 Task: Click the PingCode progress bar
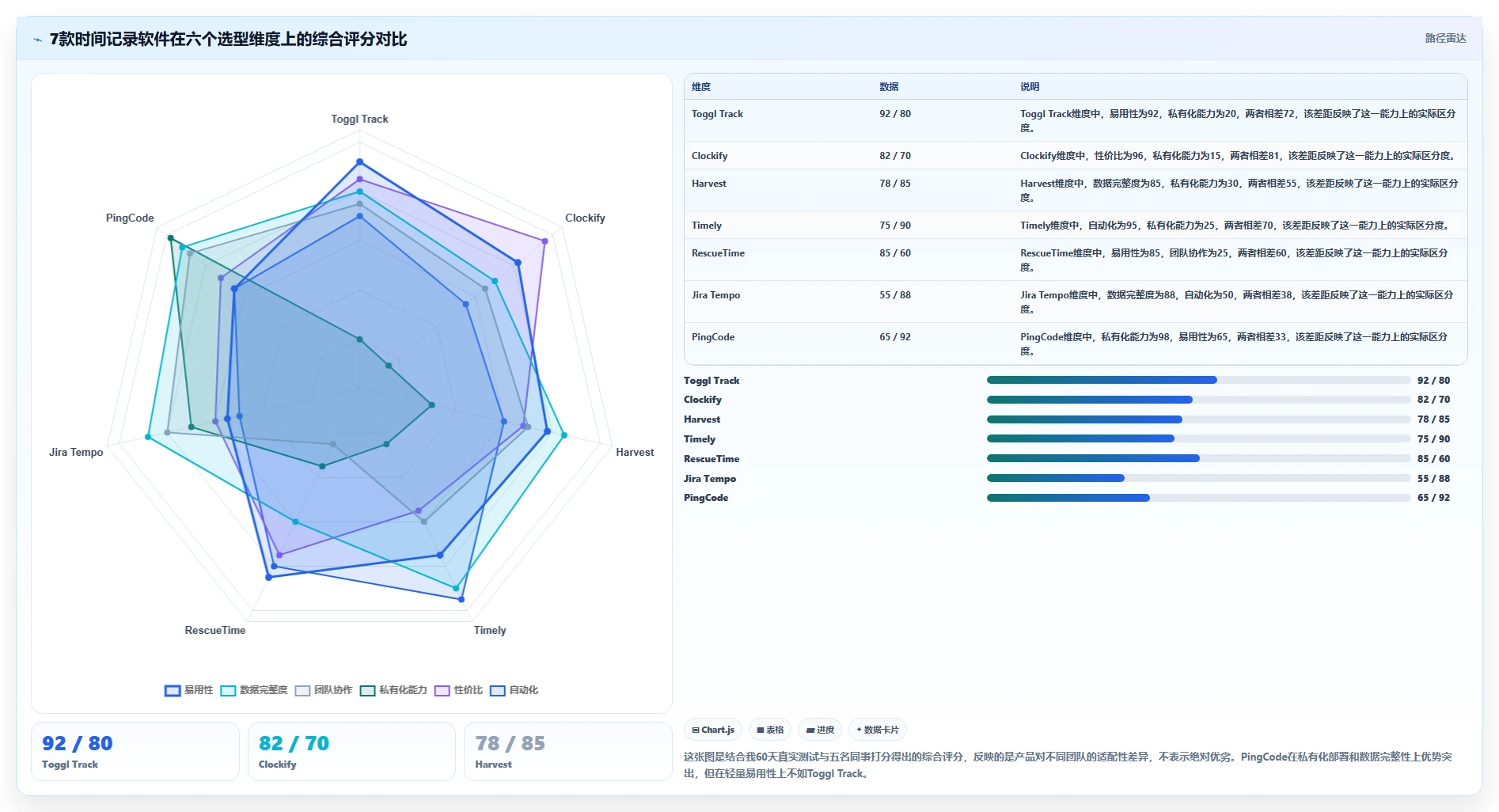click(1198, 498)
